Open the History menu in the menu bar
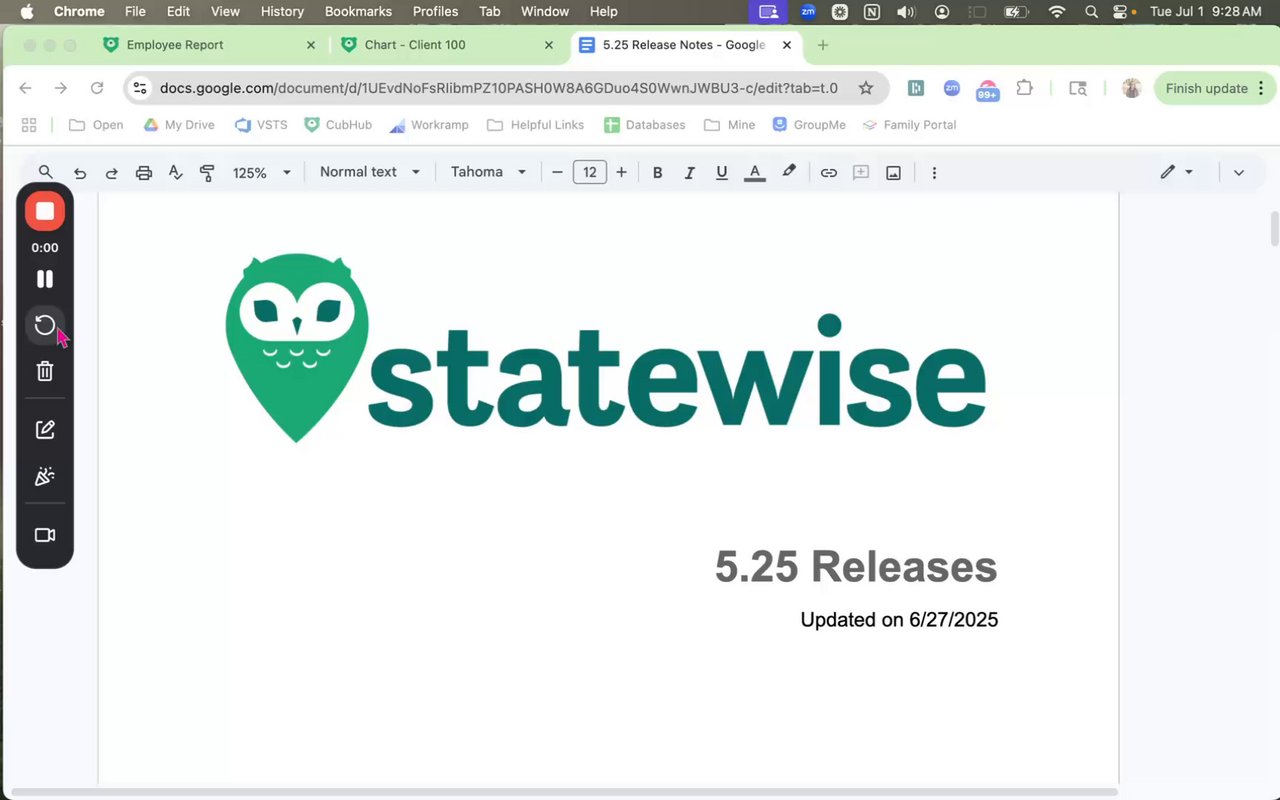 [x=282, y=12]
